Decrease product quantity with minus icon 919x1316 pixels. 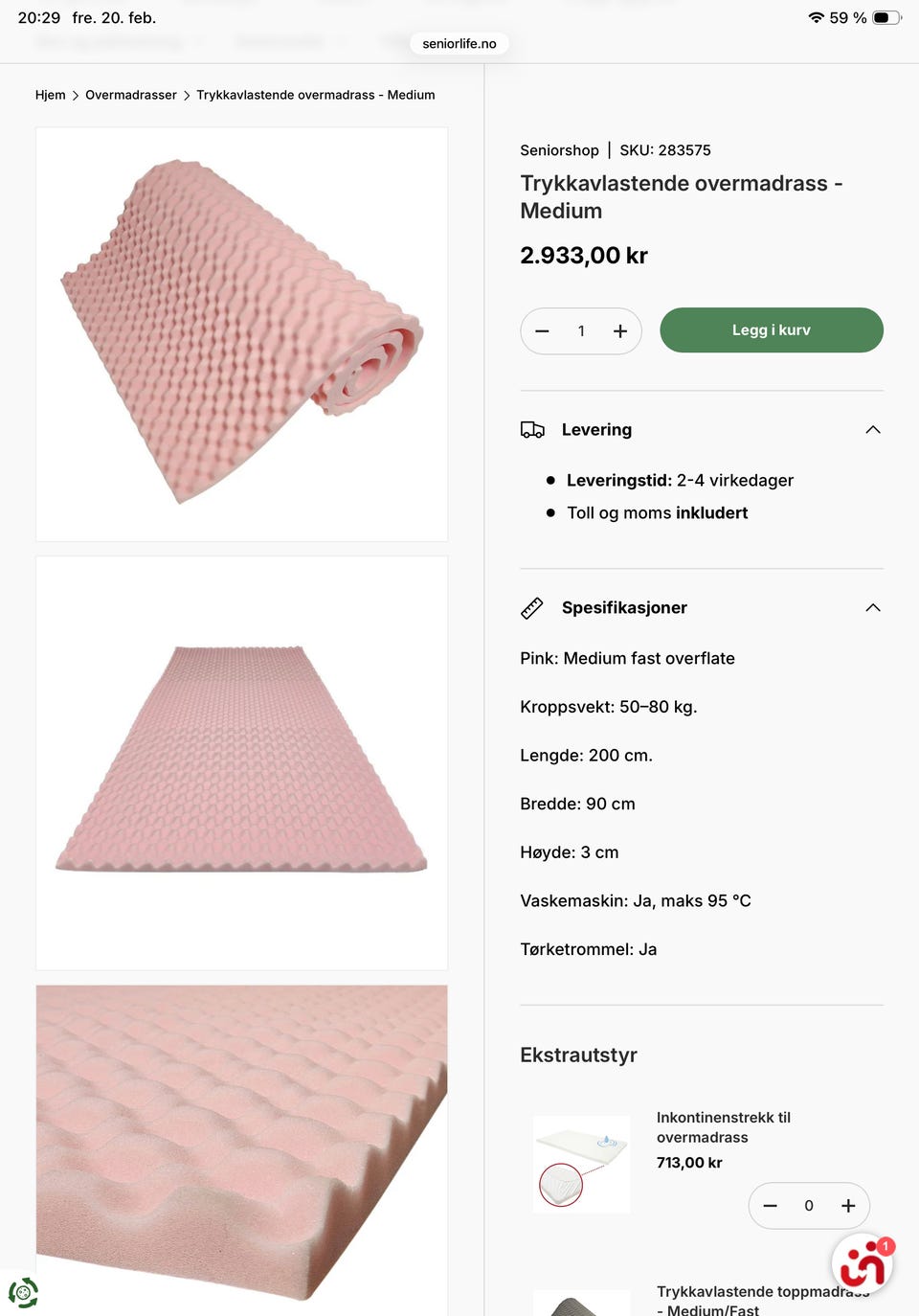coord(542,331)
